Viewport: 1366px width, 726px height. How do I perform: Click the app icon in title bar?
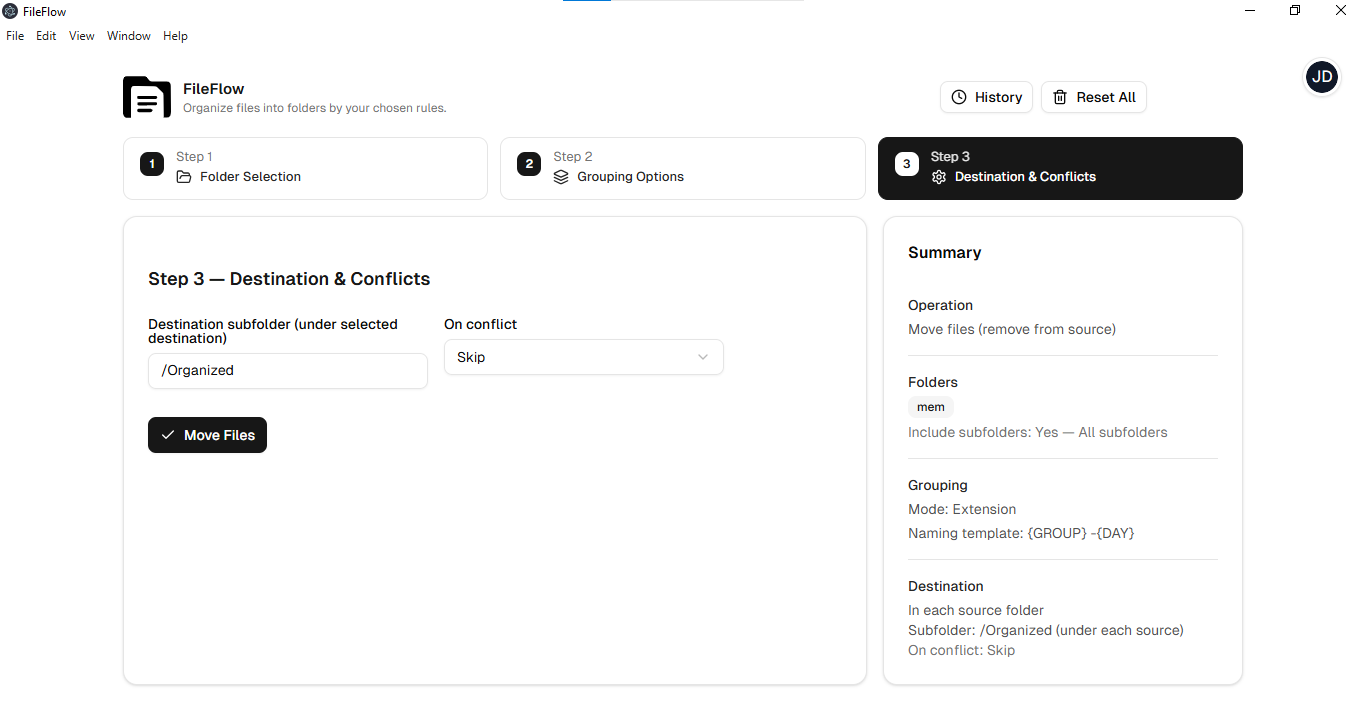click(x=10, y=11)
